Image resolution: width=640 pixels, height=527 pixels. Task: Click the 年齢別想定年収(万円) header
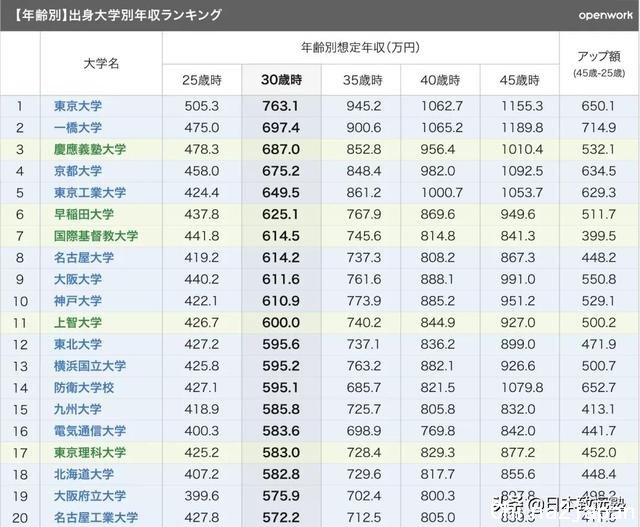360,48
